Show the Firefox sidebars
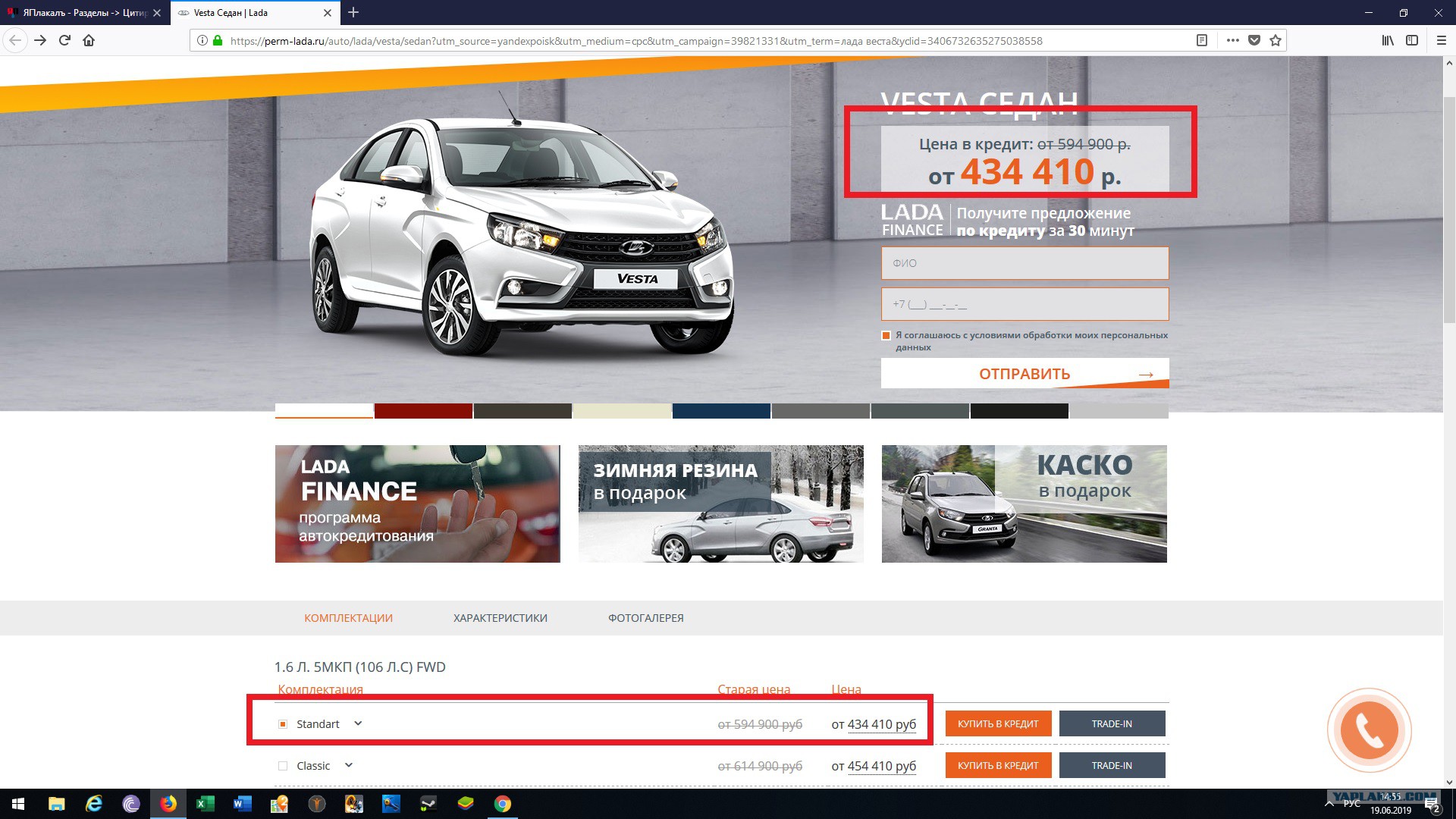This screenshot has height=819, width=1456. [x=1412, y=41]
